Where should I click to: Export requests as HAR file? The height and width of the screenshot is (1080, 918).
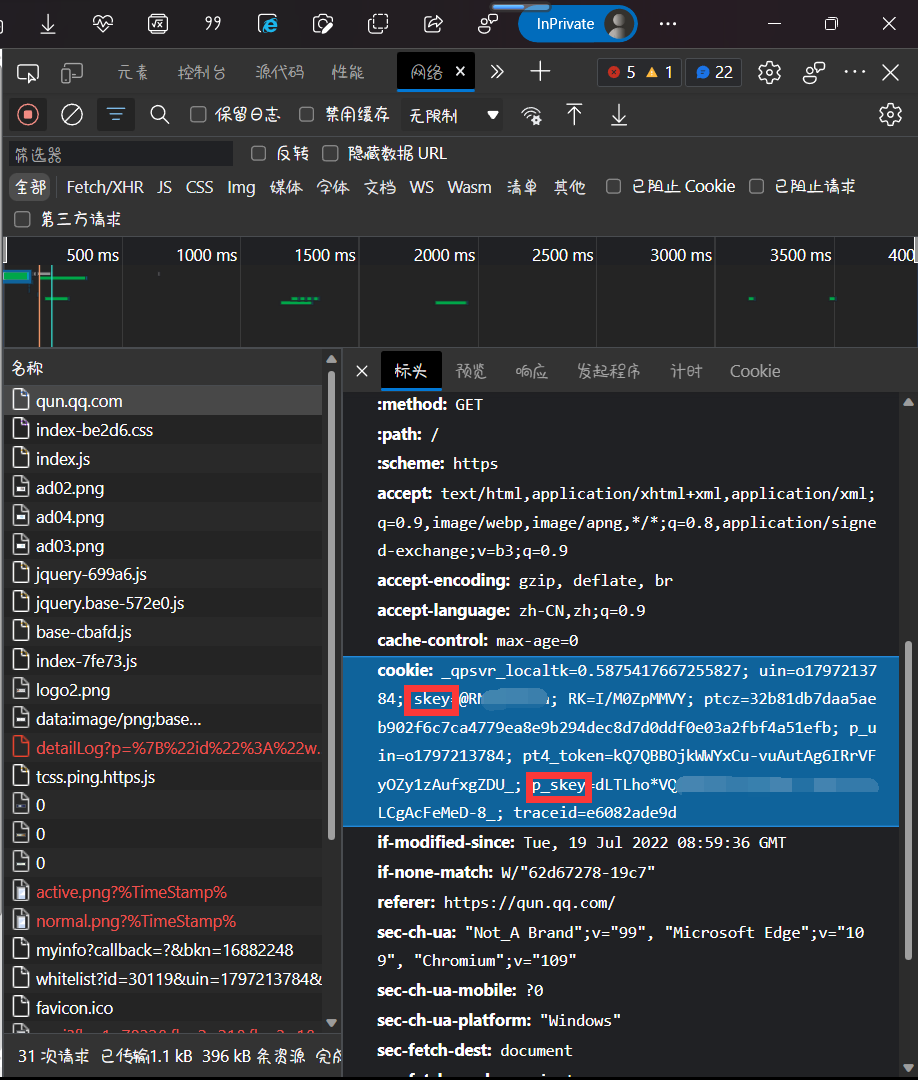[x=618, y=114]
